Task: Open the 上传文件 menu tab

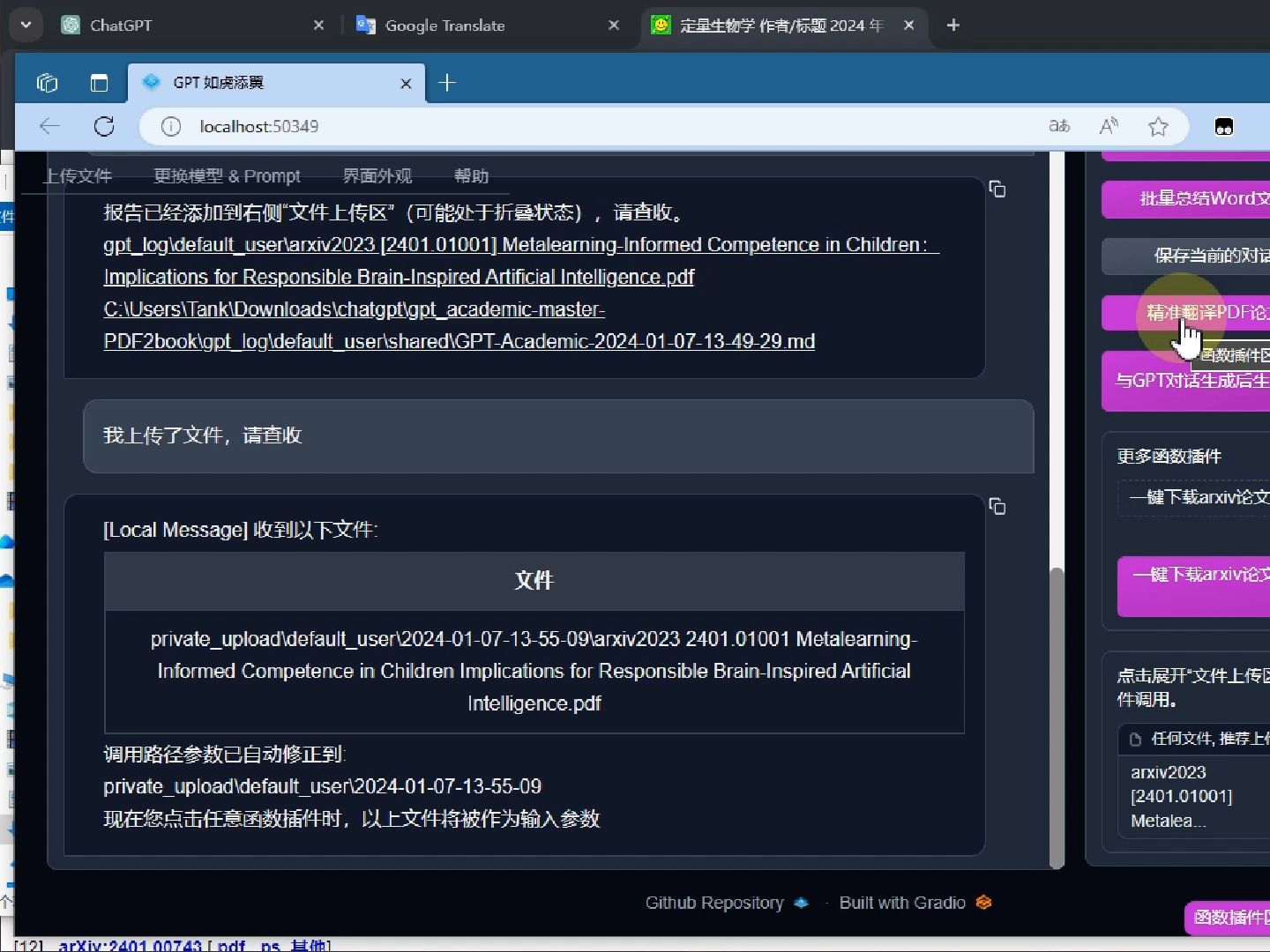Action: coord(78,175)
